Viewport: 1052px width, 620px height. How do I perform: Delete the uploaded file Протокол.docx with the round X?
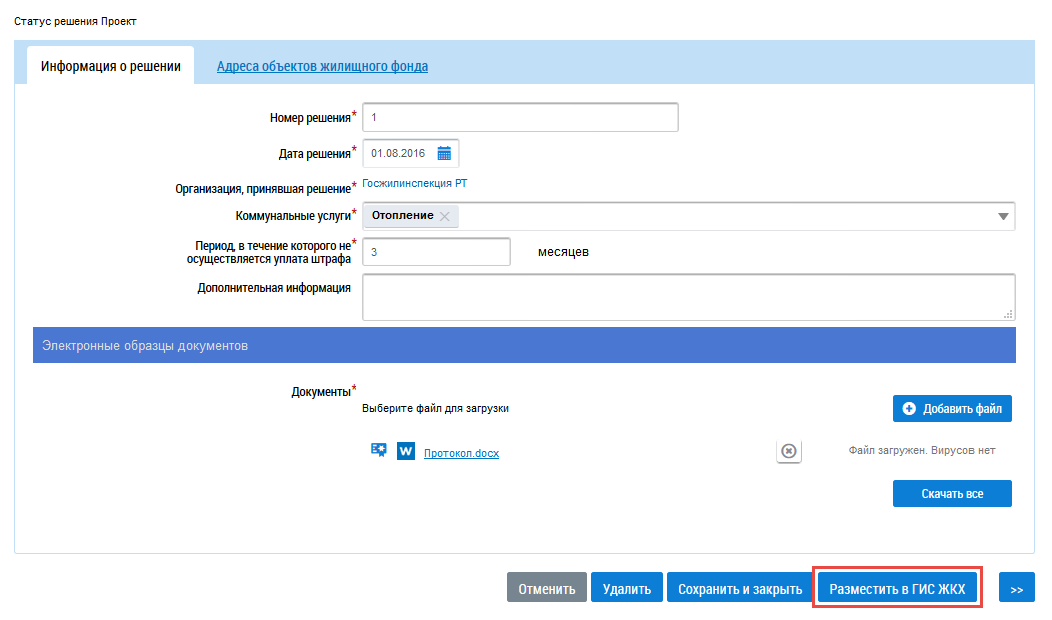coord(789,451)
